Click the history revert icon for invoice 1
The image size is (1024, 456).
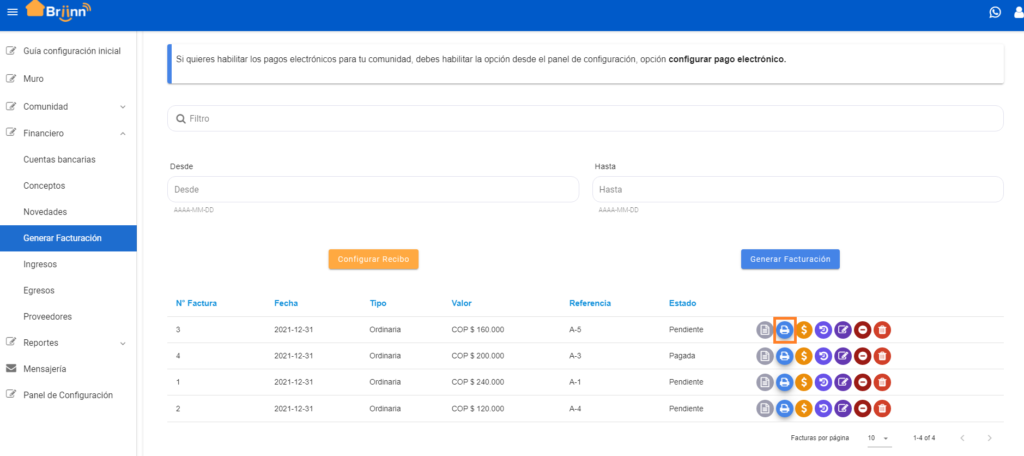824,382
